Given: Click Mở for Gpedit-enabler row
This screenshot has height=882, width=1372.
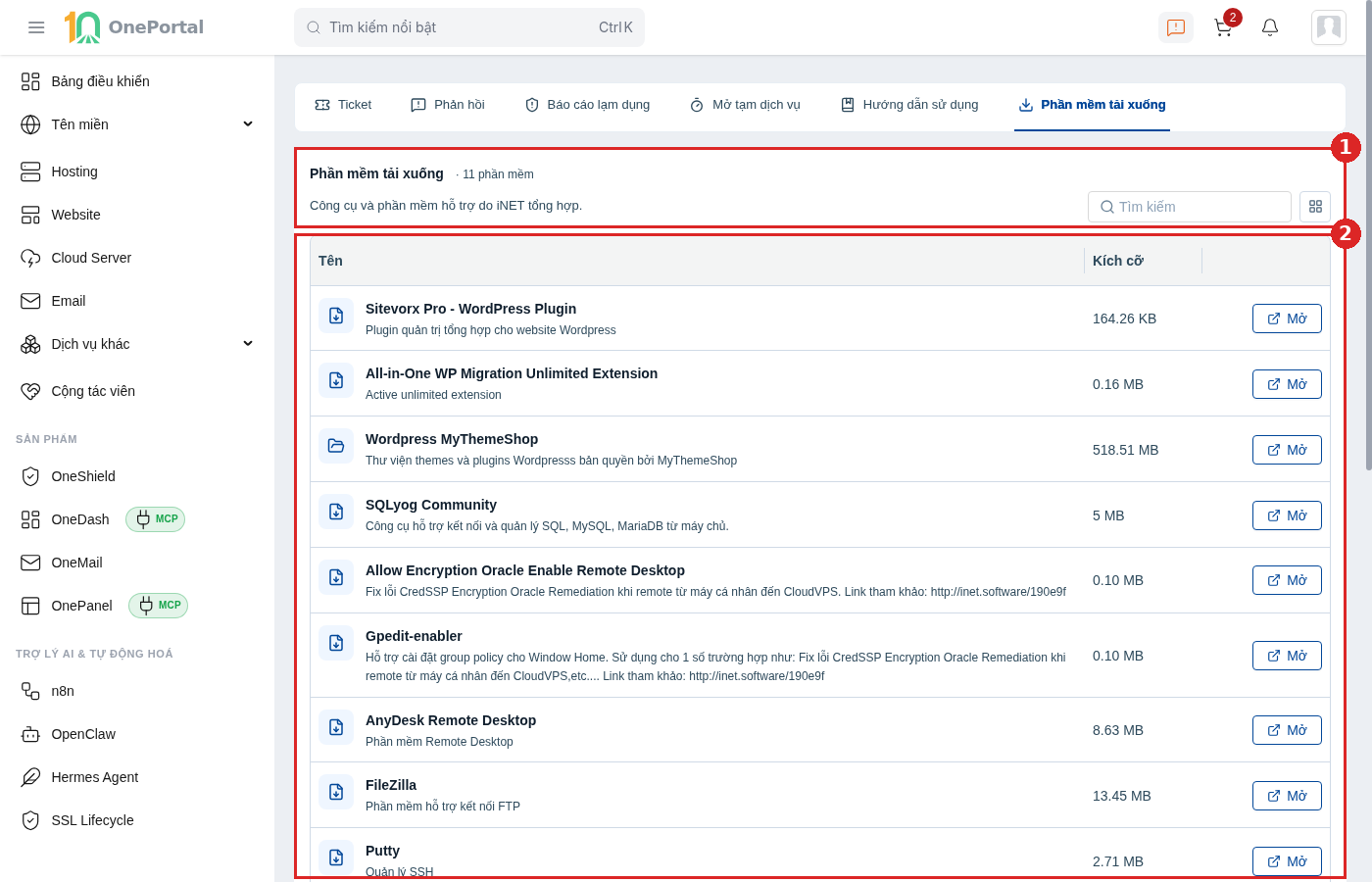Looking at the screenshot, I should click(1287, 656).
